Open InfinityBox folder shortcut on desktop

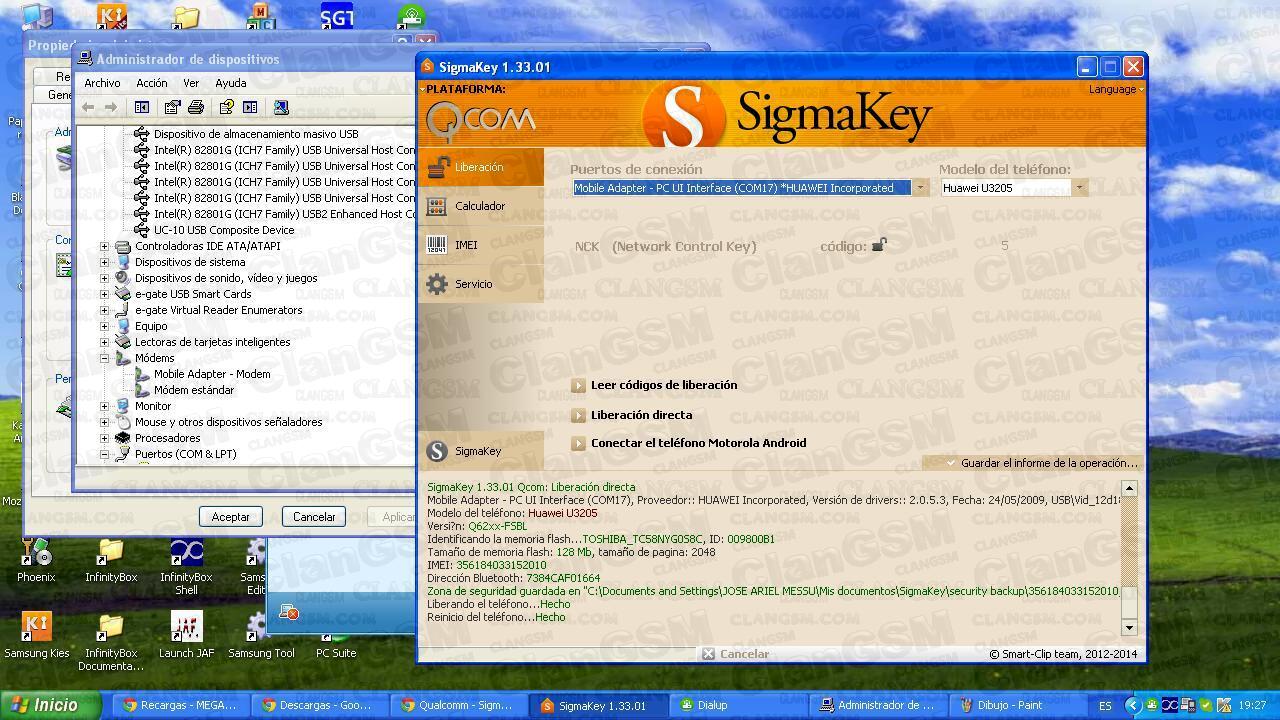111,559
